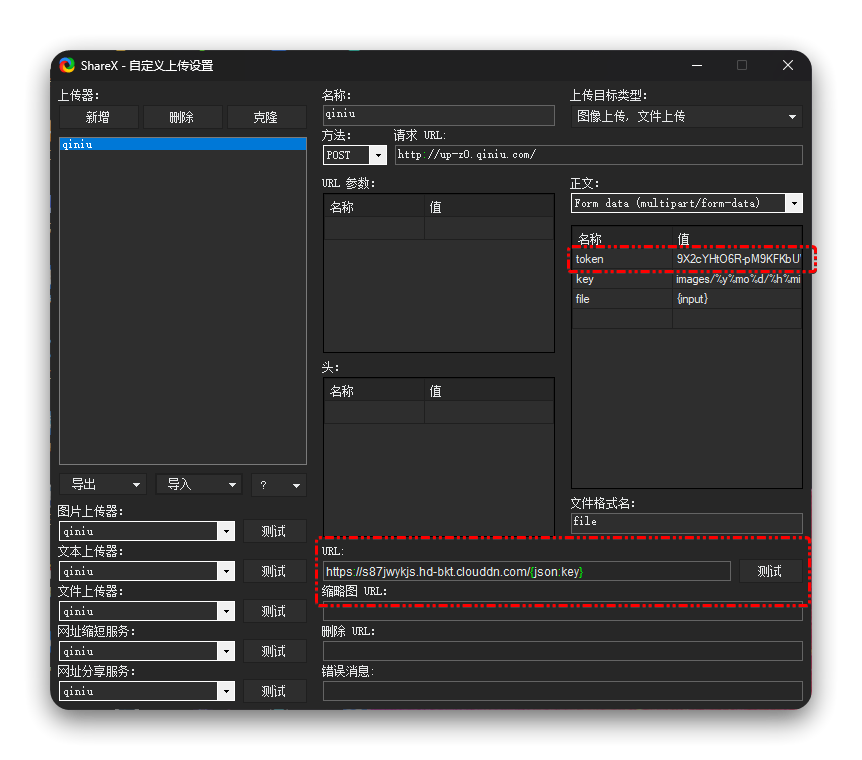Click the 文件格式名 input field with file
The image size is (862, 760).
pyautogui.click(x=687, y=523)
